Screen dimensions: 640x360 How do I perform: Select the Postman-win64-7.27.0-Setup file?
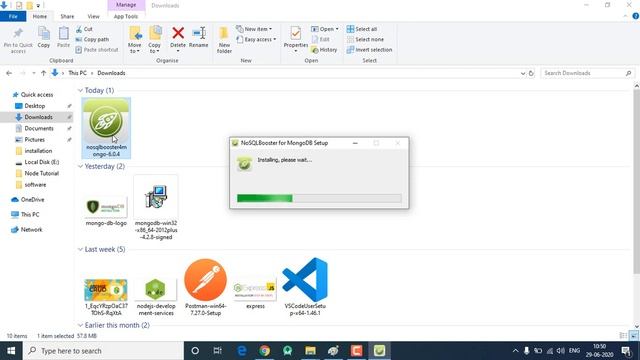[x=205, y=287]
